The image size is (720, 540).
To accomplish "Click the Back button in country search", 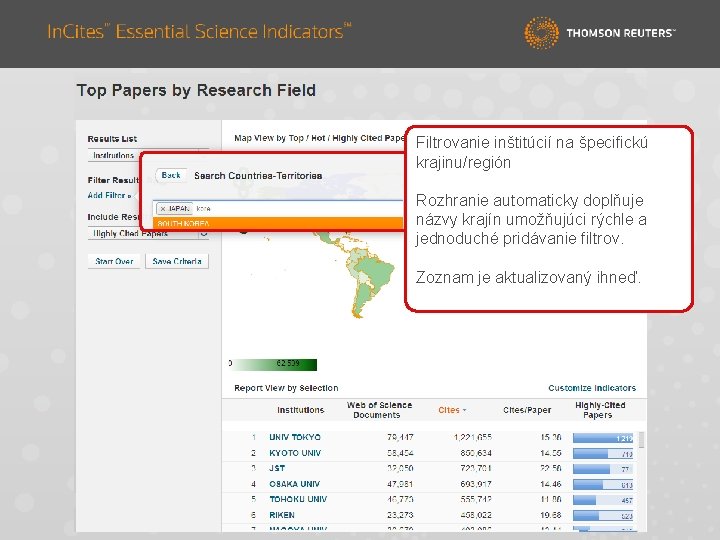I will pos(171,175).
